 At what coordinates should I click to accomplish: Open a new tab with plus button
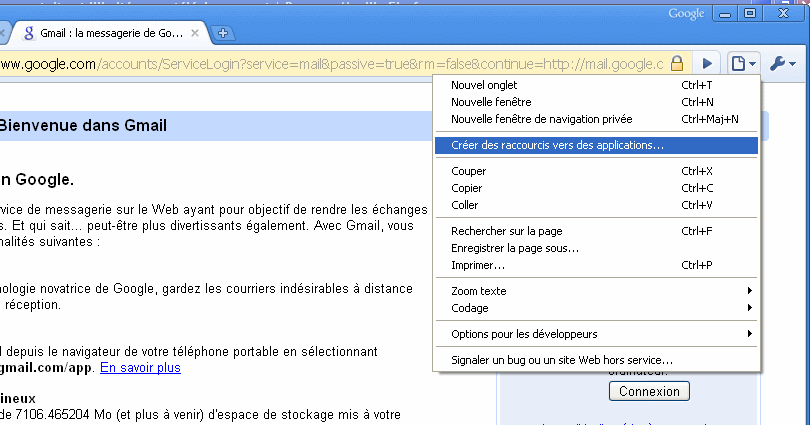click(x=223, y=33)
